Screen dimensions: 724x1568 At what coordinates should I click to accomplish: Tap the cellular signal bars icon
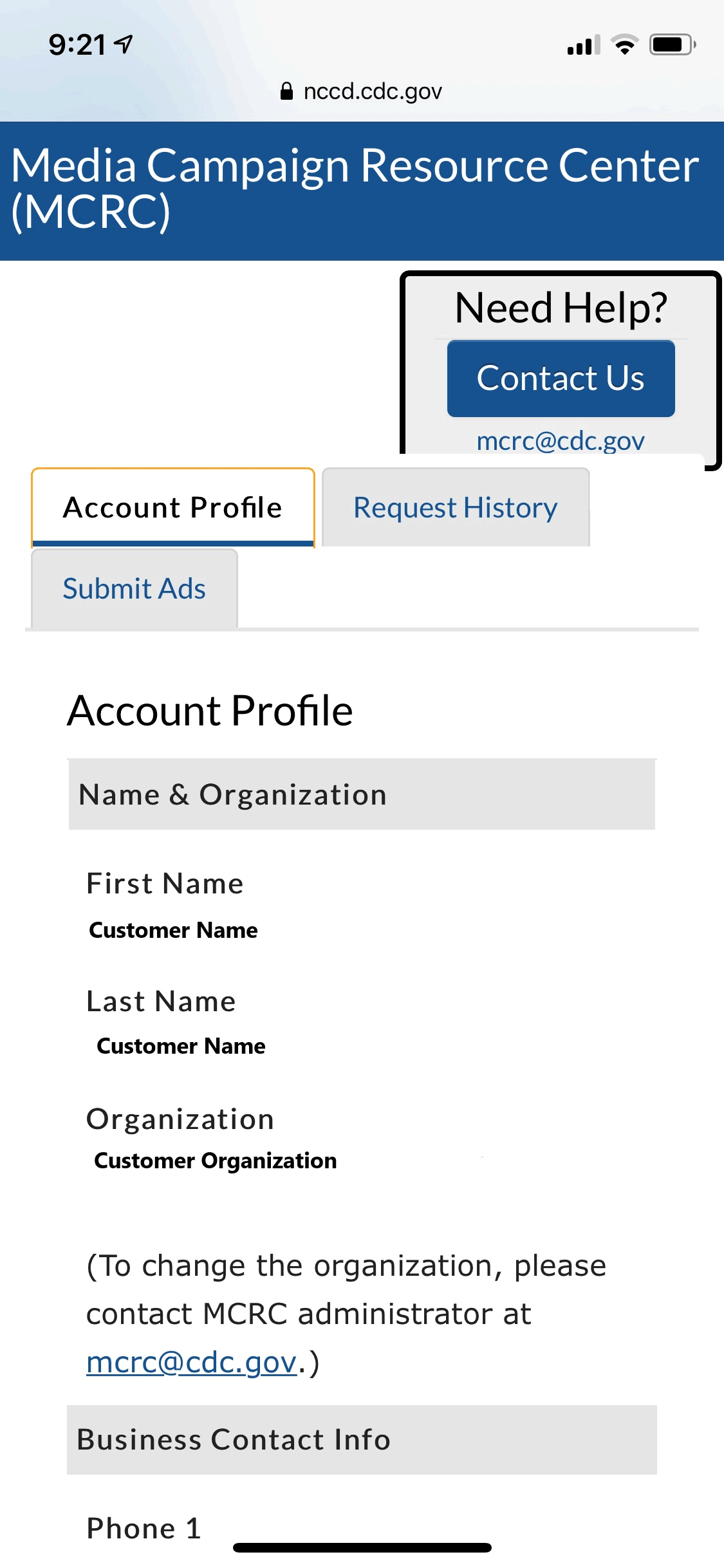point(583,45)
